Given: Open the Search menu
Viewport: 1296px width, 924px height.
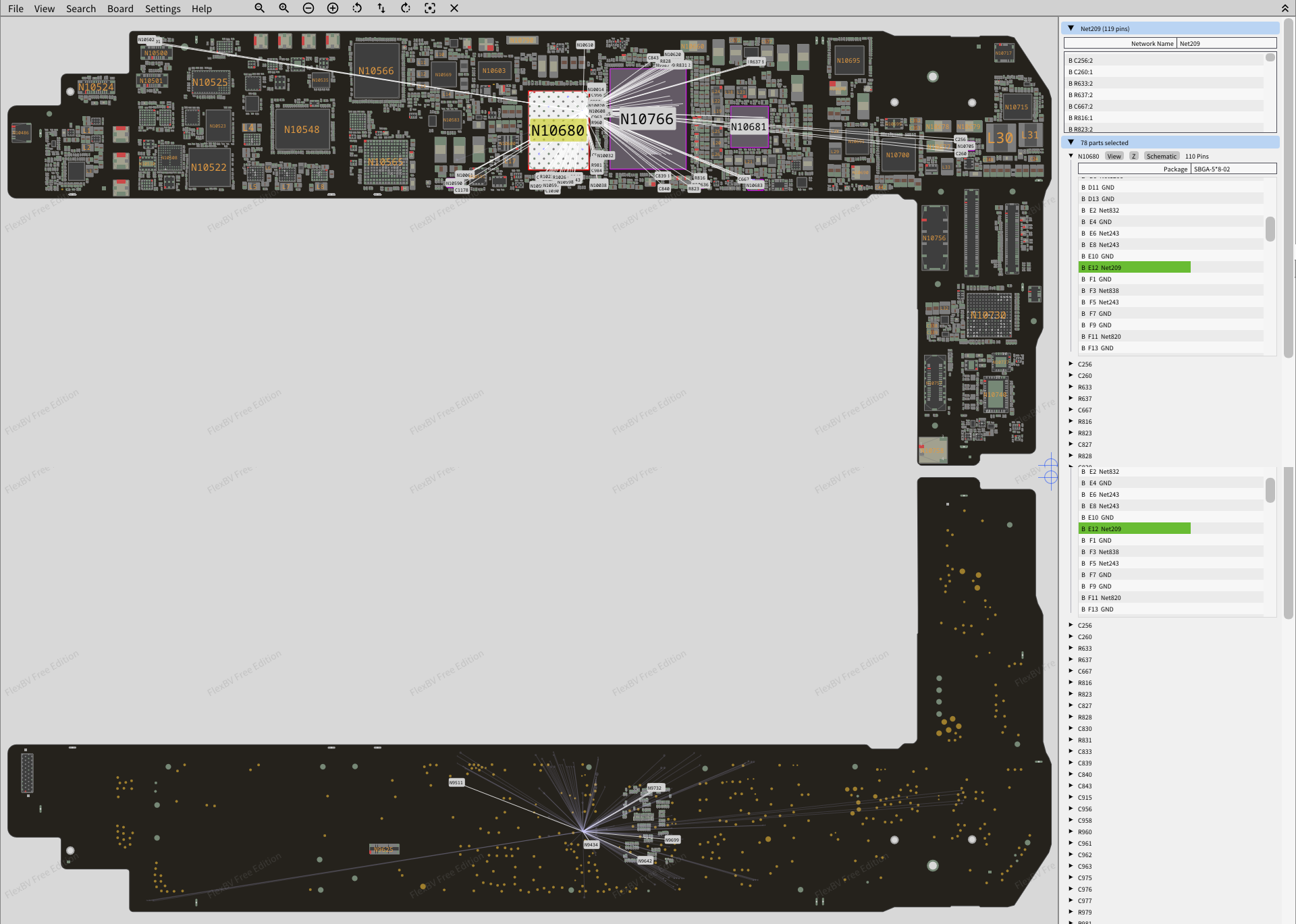Looking at the screenshot, I should point(81,9).
